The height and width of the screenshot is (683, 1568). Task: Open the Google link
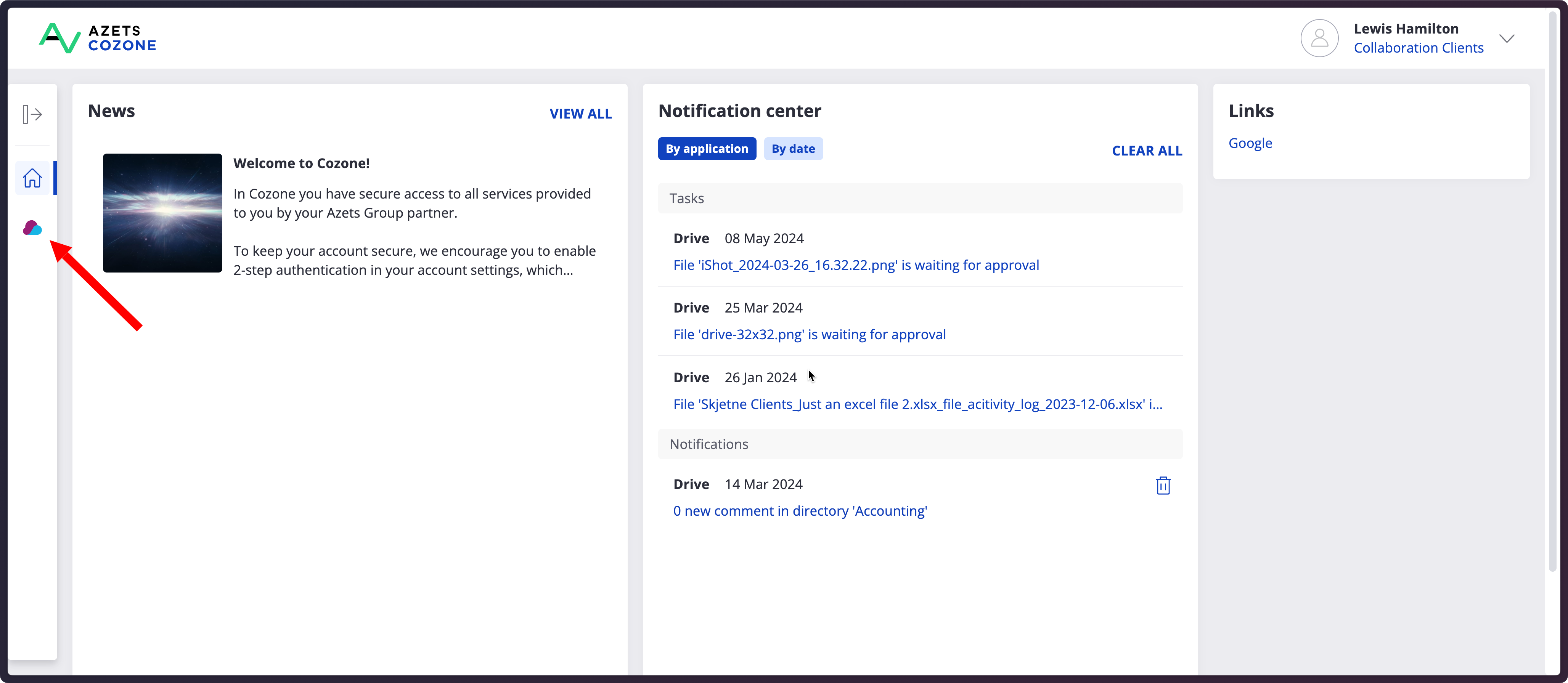click(1250, 143)
